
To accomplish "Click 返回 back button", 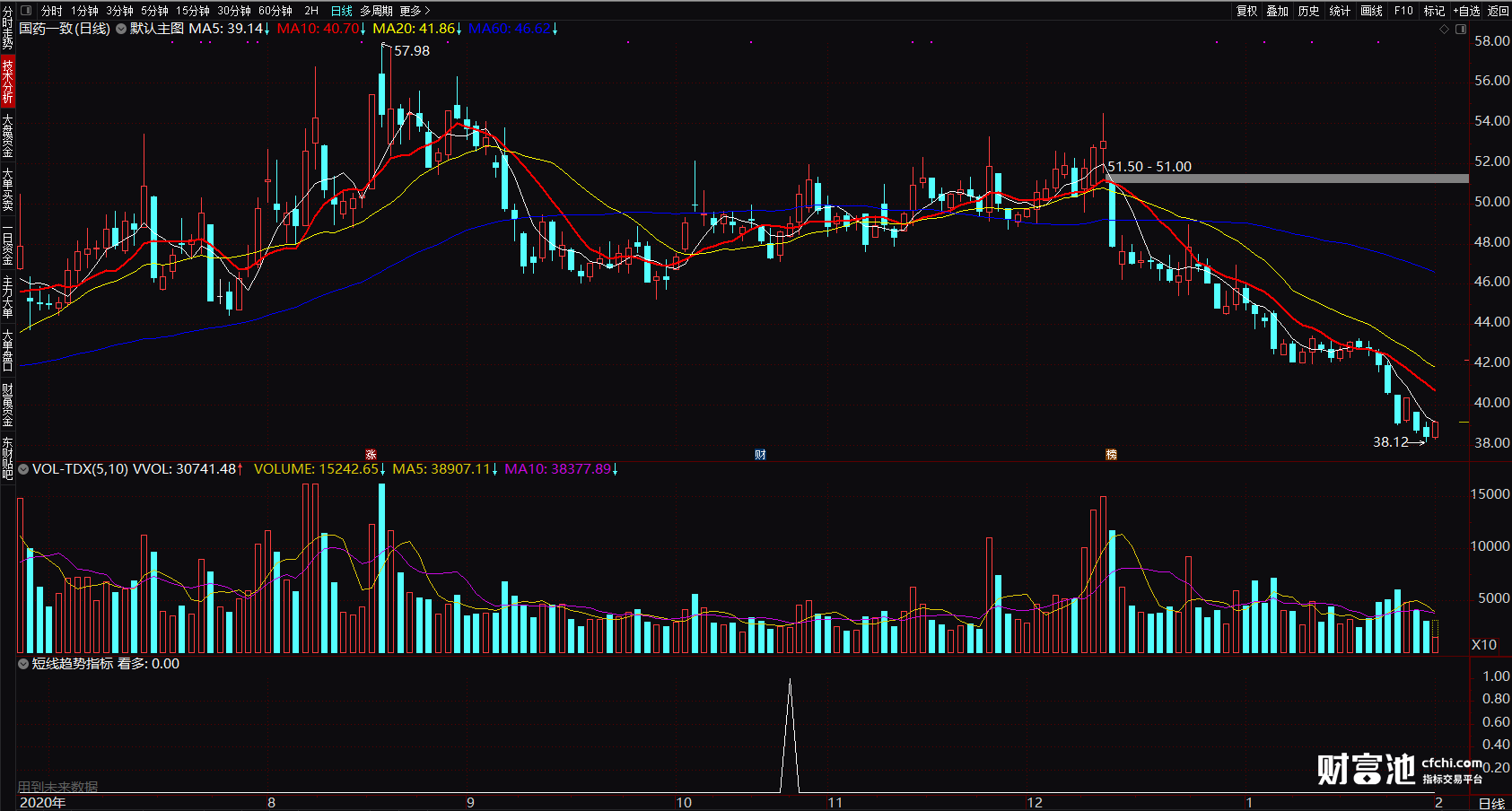I will point(1499,11).
